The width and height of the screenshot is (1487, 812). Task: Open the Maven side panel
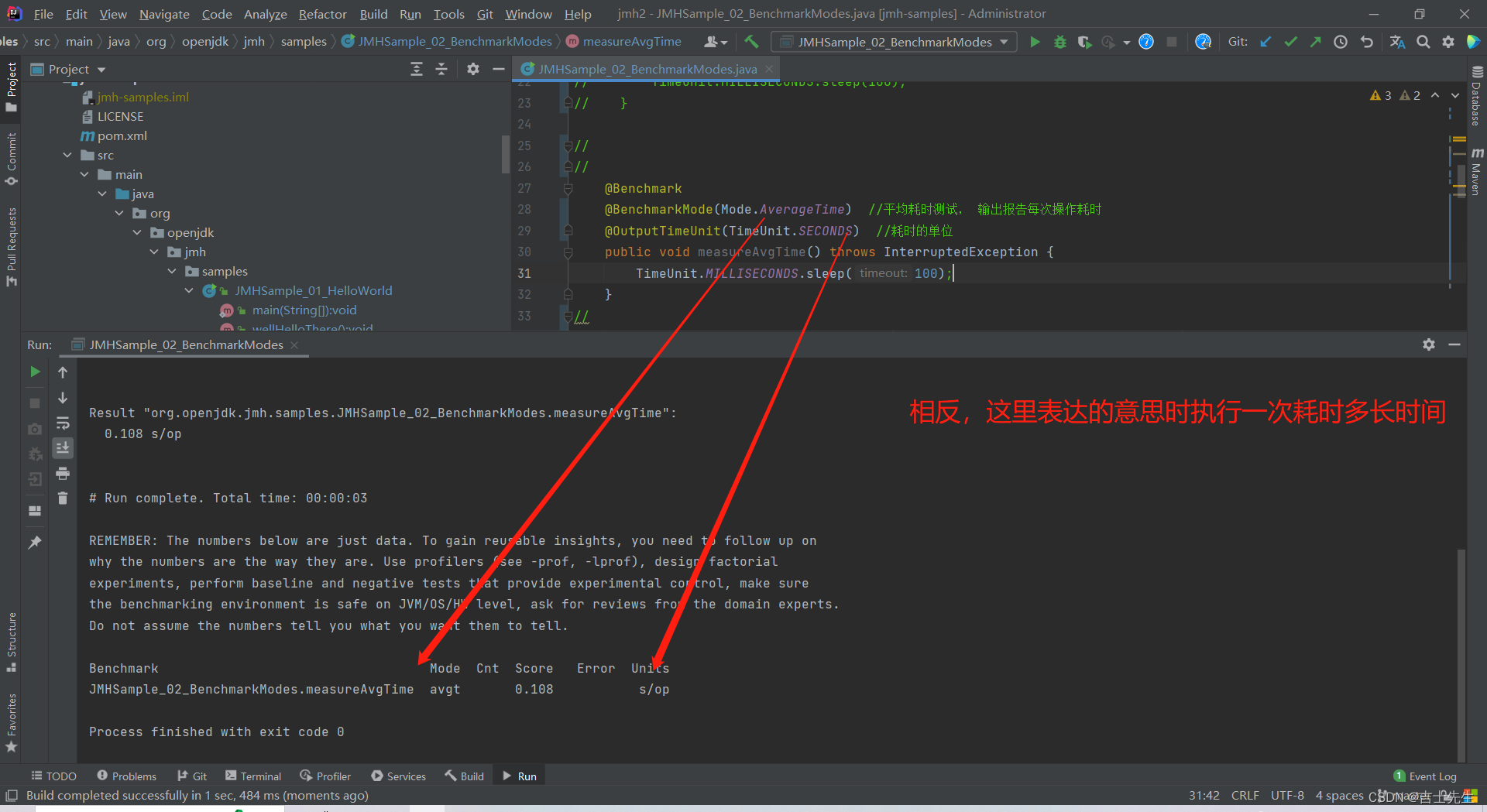pos(1476,171)
